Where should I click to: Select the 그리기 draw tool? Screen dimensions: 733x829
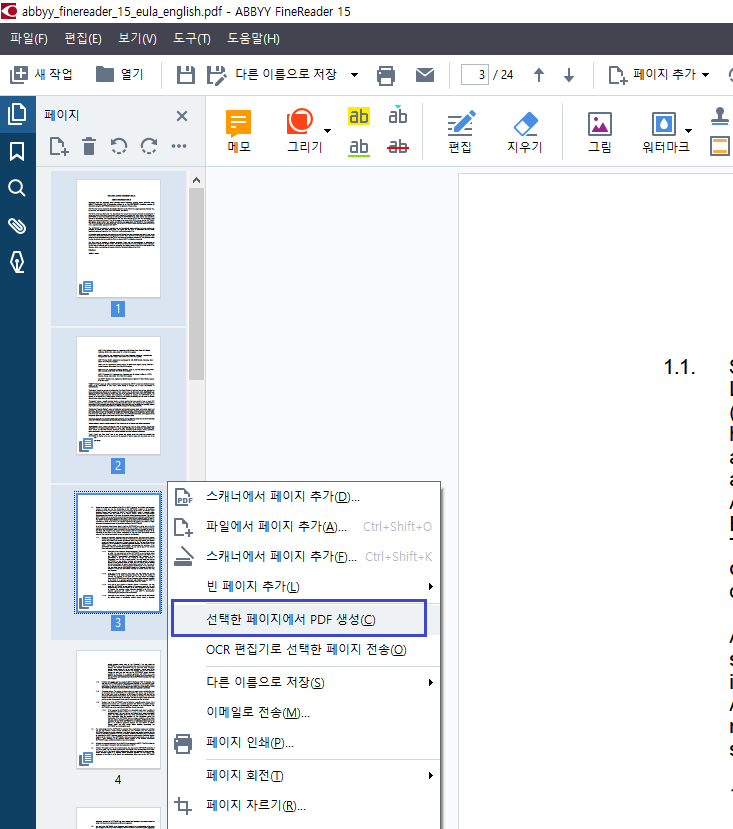[302, 131]
